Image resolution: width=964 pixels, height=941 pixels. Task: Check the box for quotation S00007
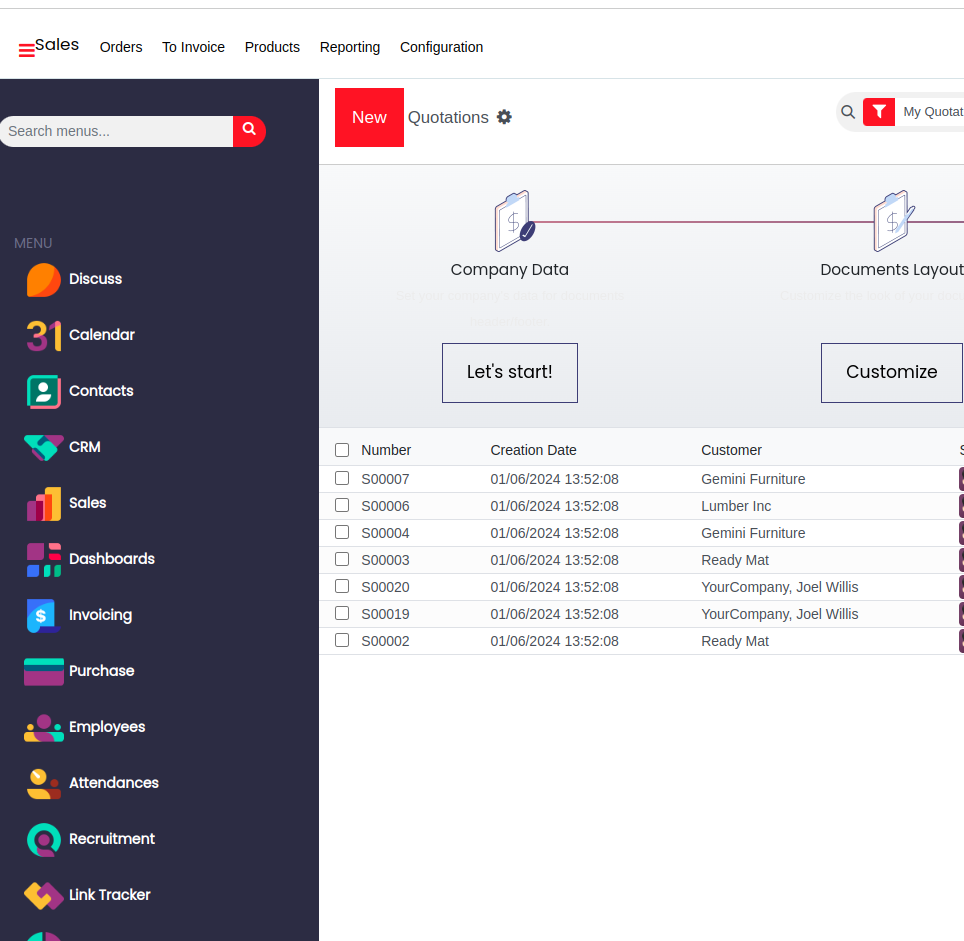point(342,478)
